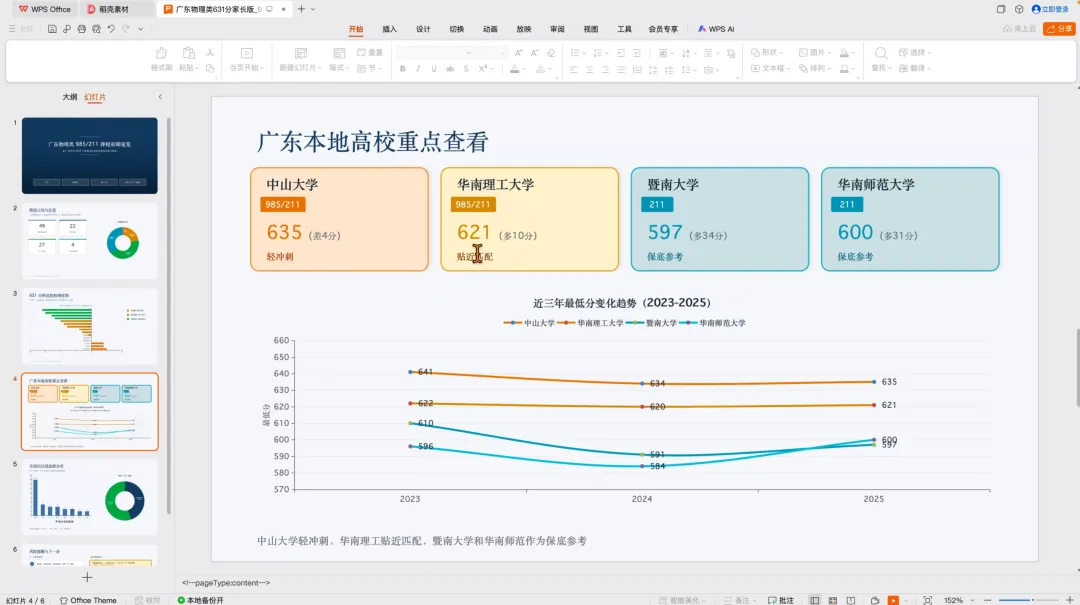Select slide 5 thumbnail
1080x605 pixels.
(x=90, y=497)
